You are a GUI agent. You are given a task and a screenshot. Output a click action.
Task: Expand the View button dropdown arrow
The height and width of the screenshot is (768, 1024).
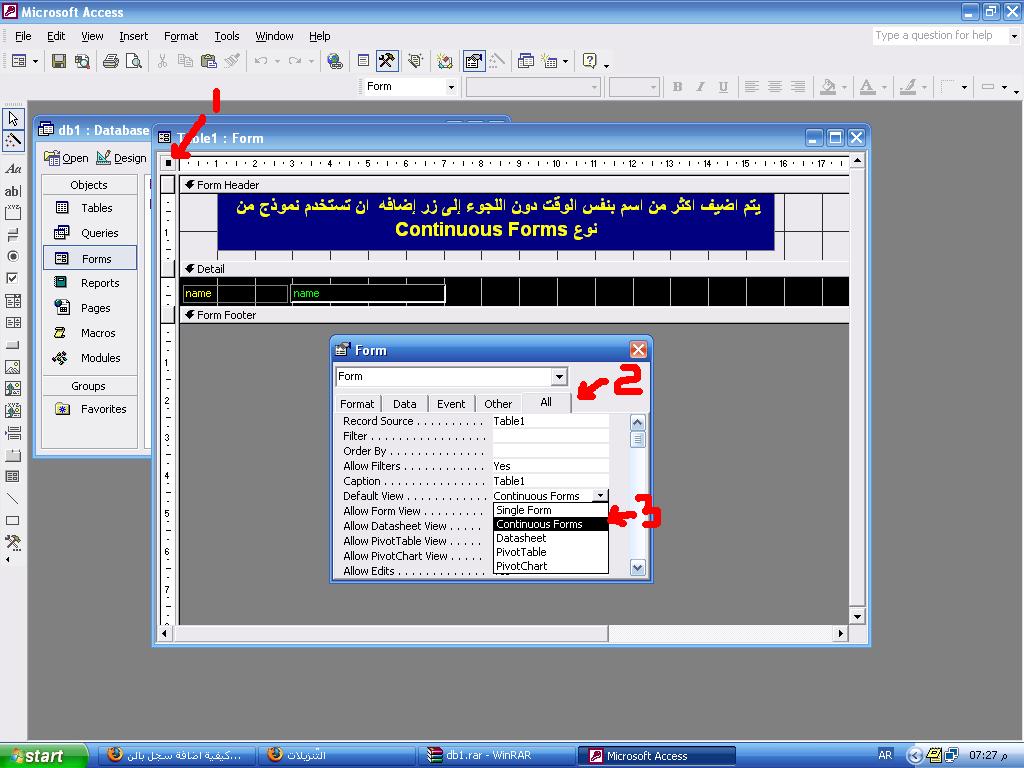click(35, 61)
